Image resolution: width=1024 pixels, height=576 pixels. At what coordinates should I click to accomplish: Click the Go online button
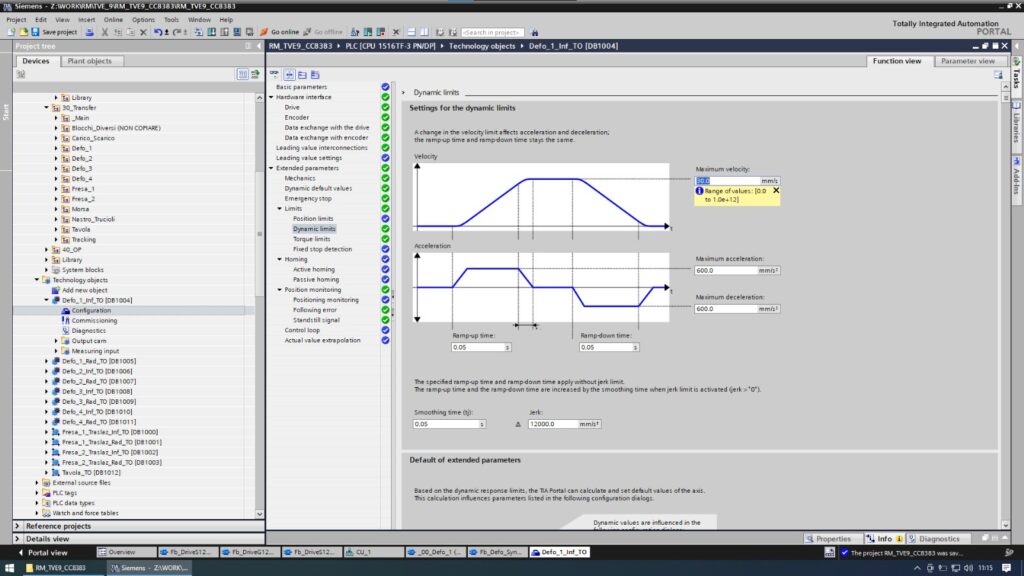pos(280,32)
